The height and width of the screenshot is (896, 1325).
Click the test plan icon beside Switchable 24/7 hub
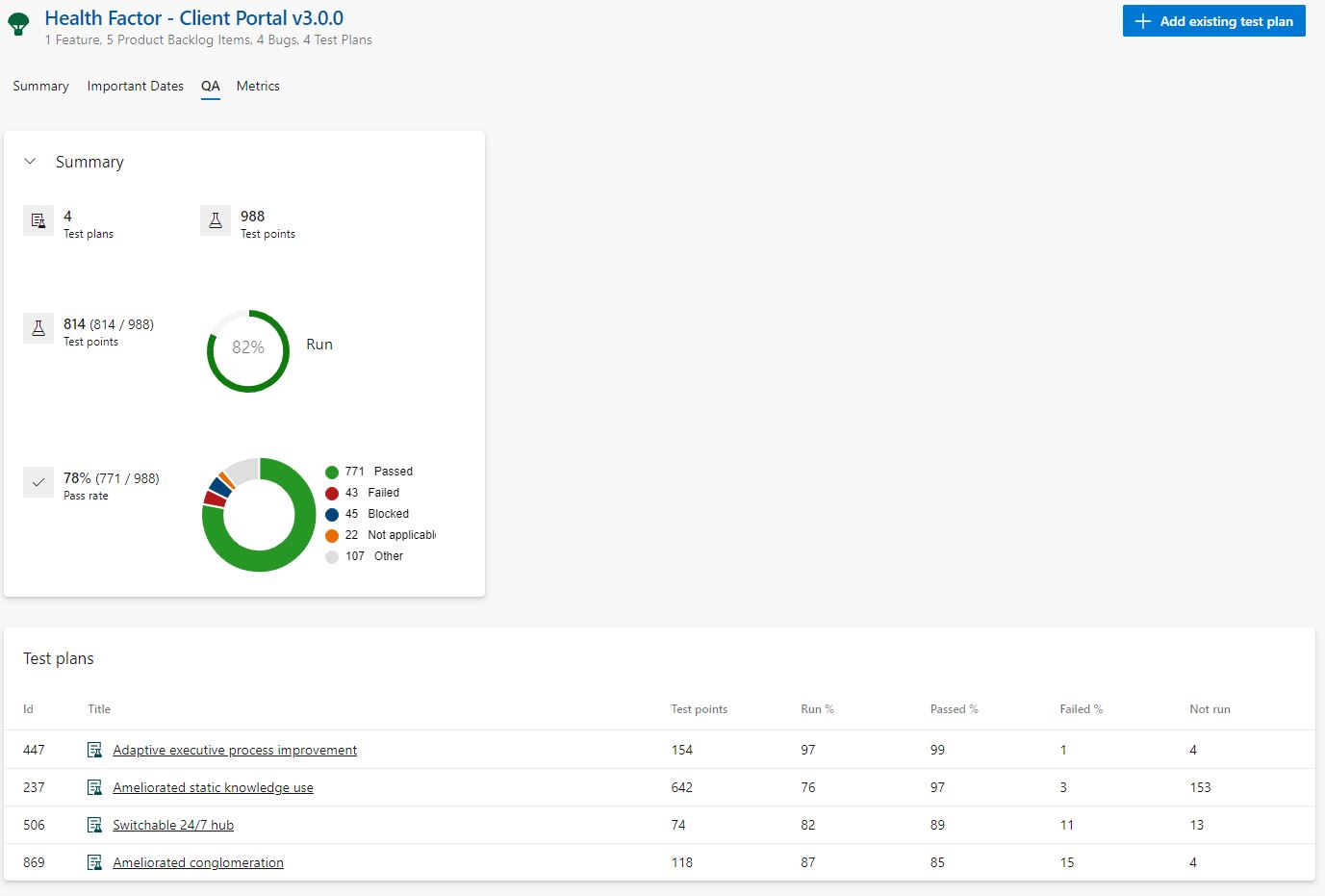pos(95,825)
